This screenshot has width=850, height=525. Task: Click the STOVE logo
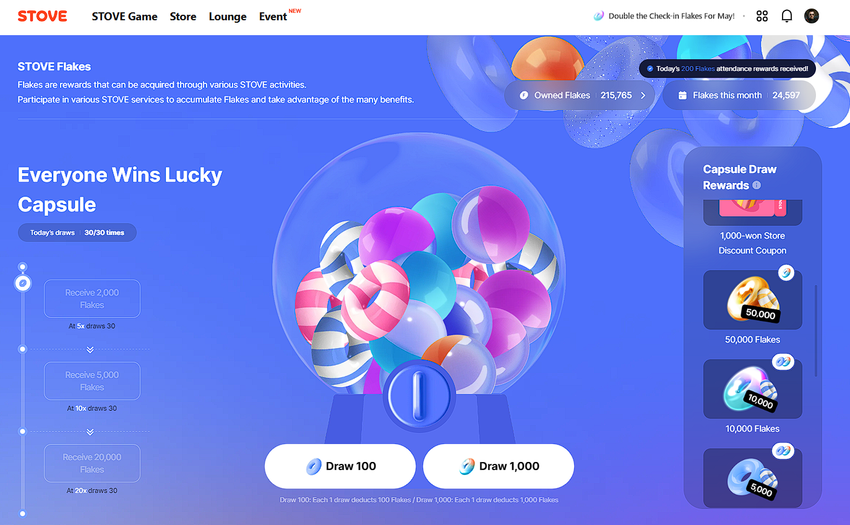[x=42, y=16]
